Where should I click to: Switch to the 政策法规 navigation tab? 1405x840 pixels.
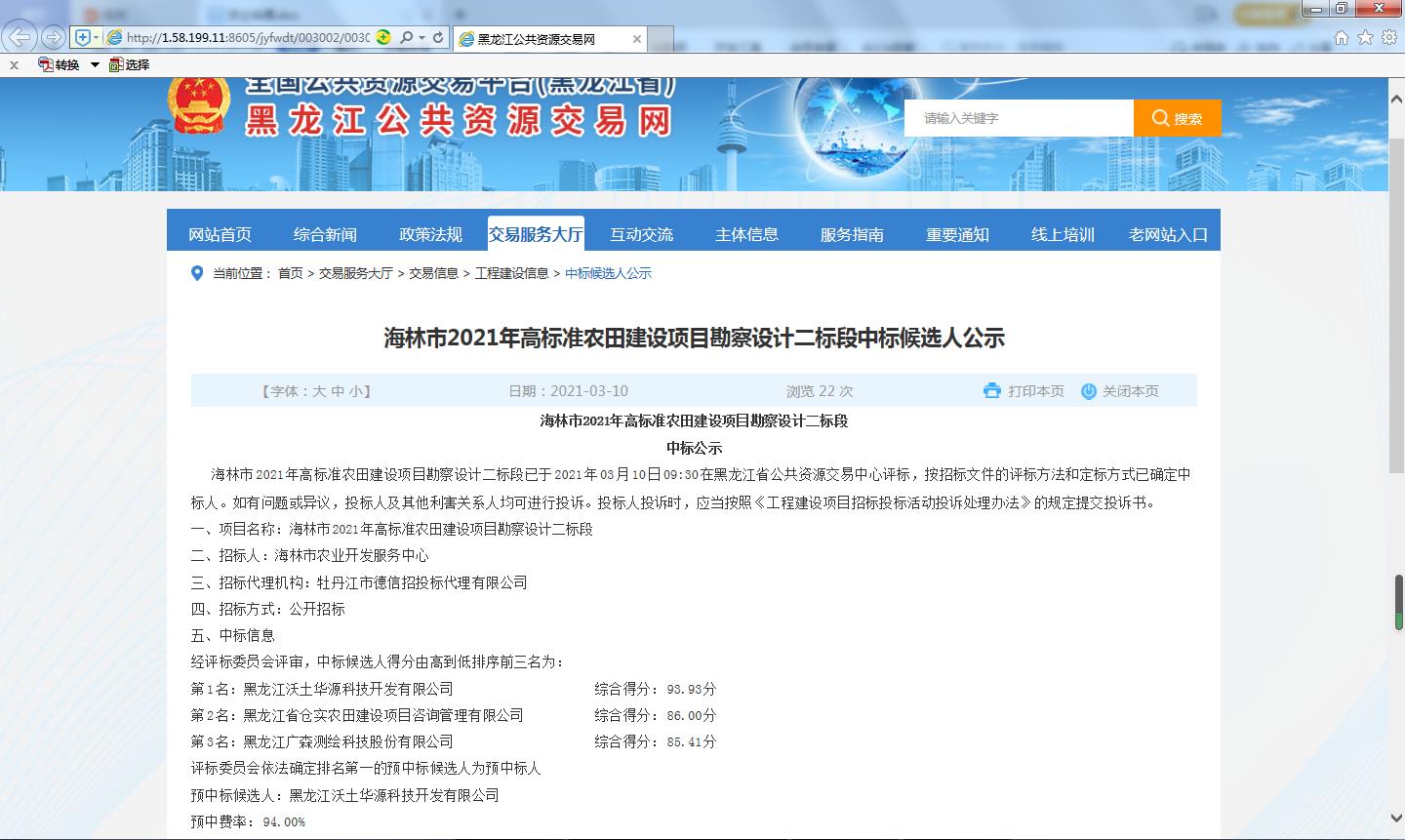point(430,234)
